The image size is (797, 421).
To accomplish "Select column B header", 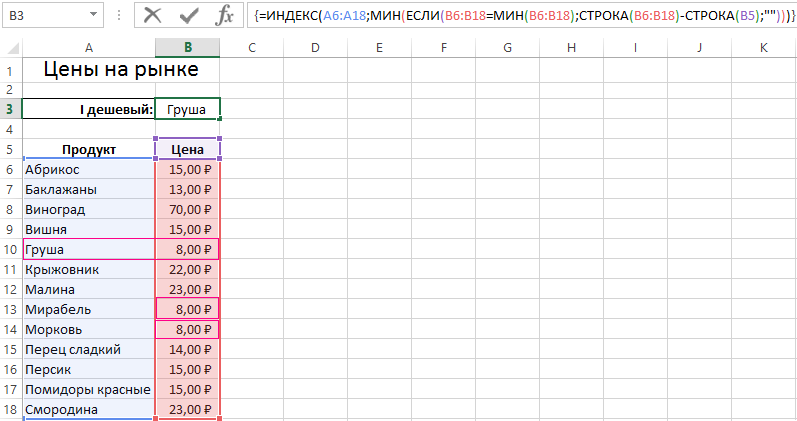I will (188, 47).
